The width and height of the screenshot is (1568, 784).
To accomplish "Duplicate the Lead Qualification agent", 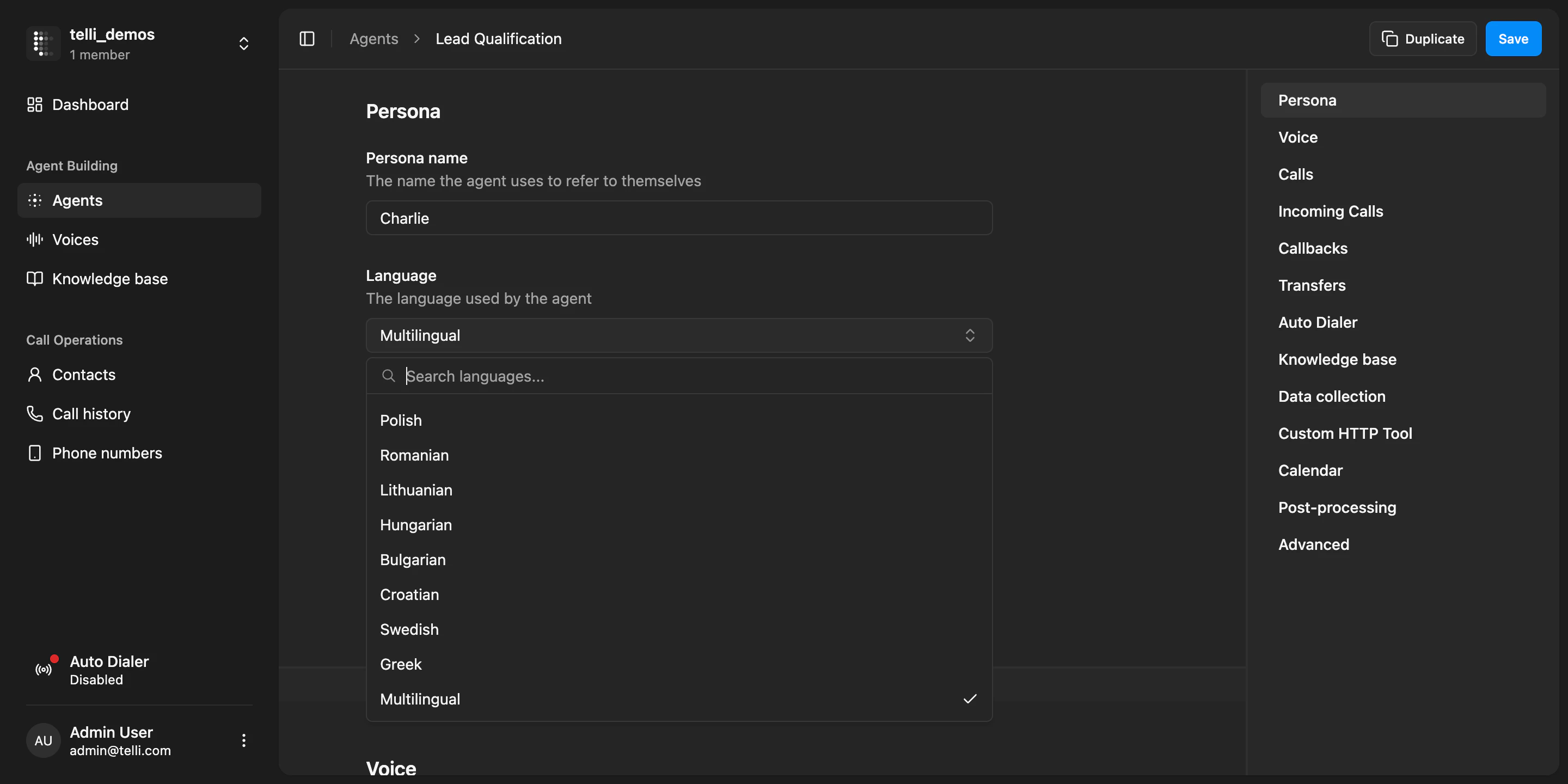I will pyautogui.click(x=1423, y=38).
